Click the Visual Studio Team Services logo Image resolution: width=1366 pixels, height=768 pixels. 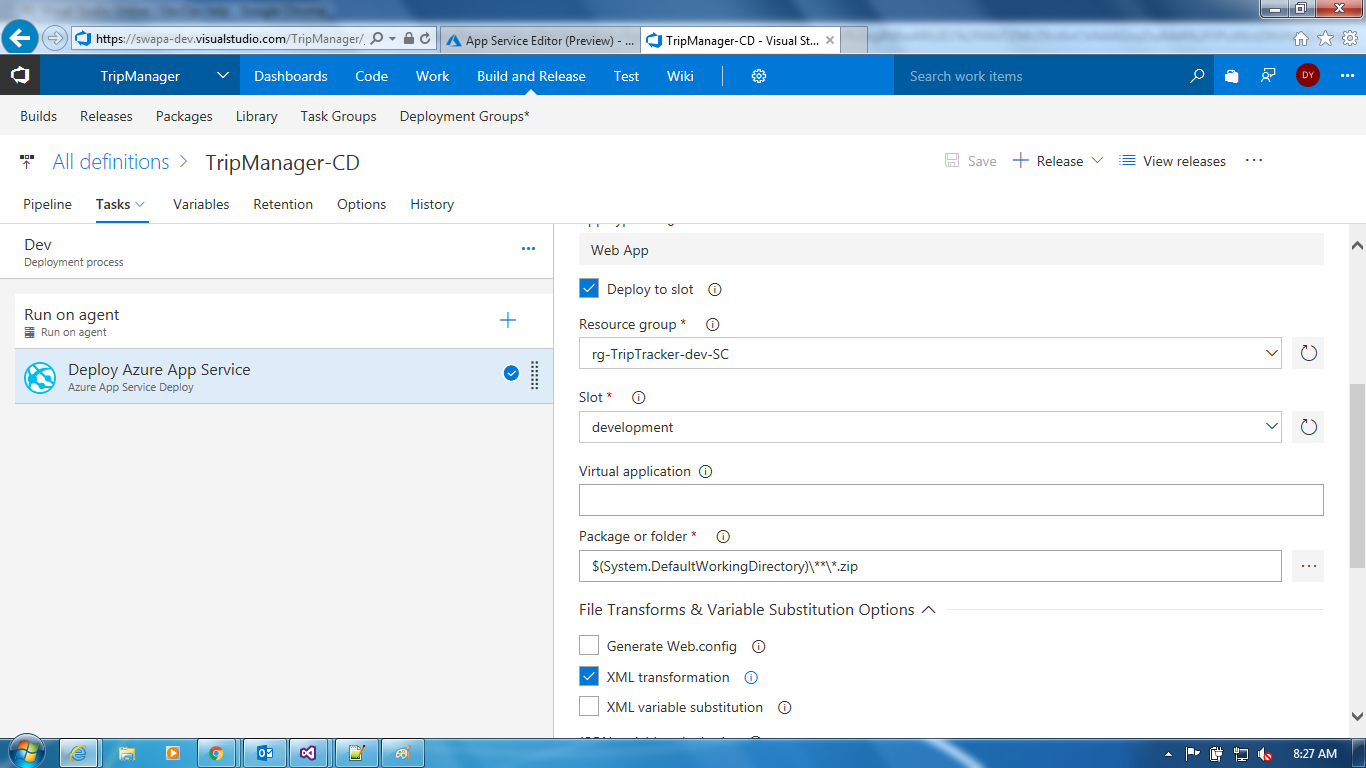20,76
